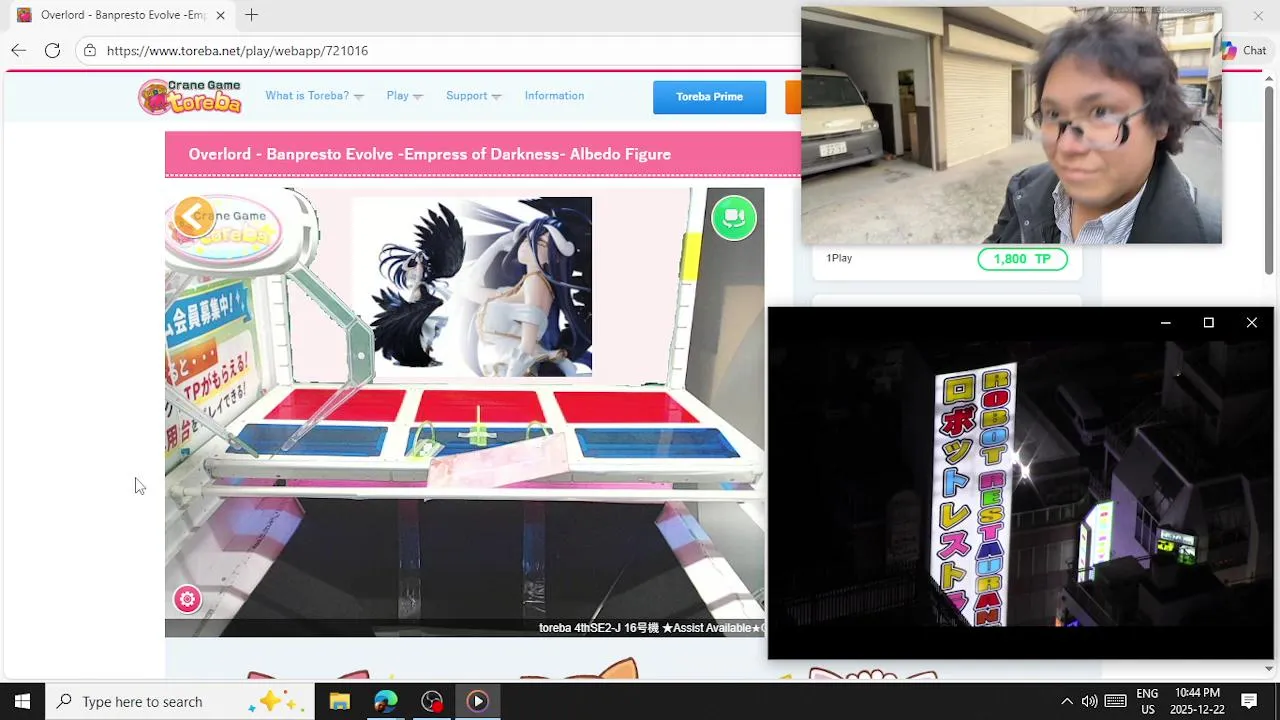Open the pink gear settings on game view

(x=187, y=599)
